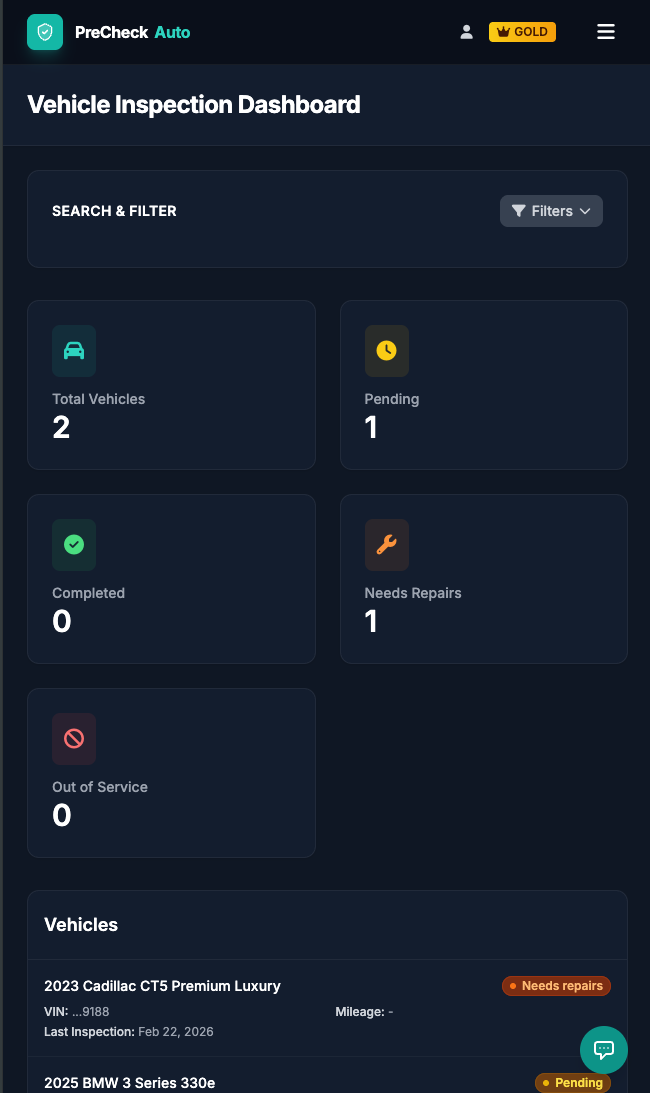Click the Needs repairs status badge
This screenshot has height=1093, width=650.
pyautogui.click(x=556, y=986)
